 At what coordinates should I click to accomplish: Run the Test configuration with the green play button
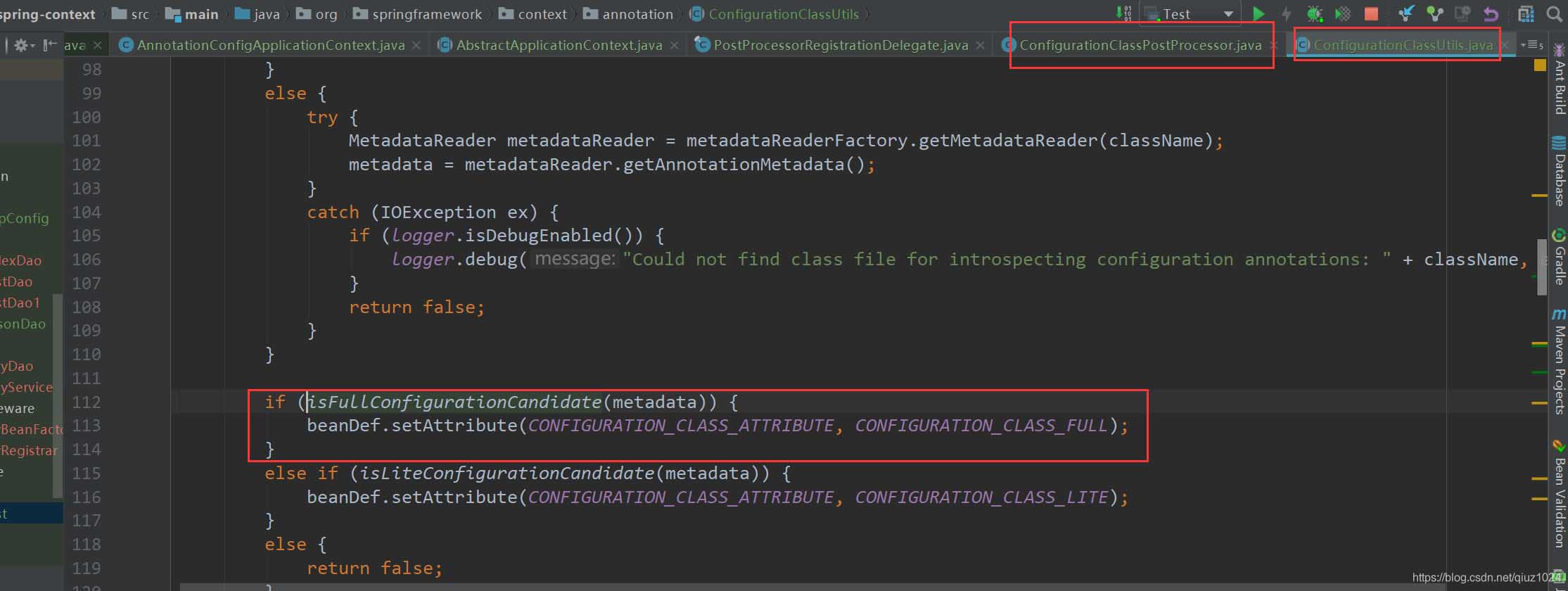tap(1258, 14)
